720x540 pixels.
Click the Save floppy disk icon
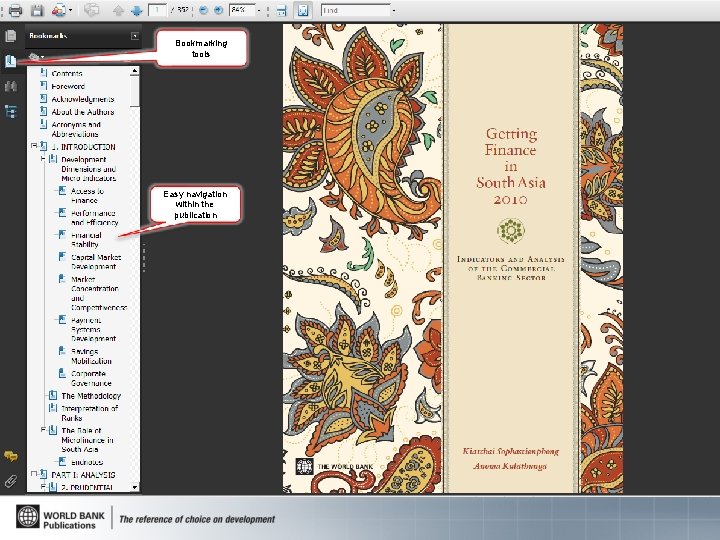37,10
